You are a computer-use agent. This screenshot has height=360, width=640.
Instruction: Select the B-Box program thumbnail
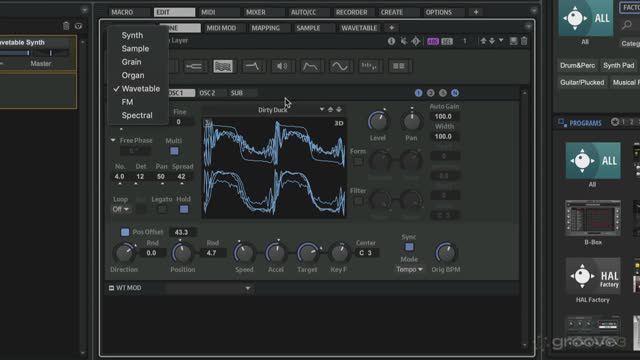(x=593, y=218)
